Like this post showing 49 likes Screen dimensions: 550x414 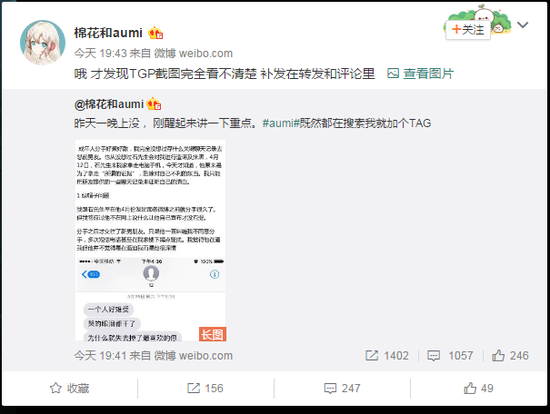[x=478, y=388]
